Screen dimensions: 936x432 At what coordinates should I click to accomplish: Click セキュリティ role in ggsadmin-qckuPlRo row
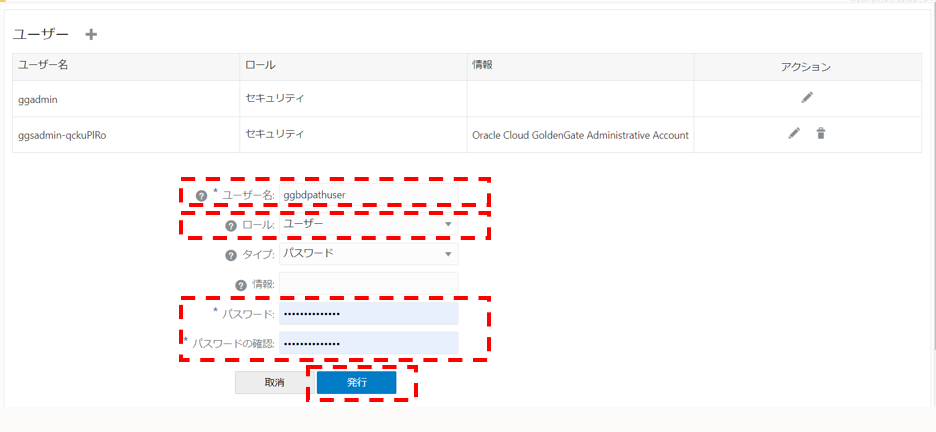275,134
